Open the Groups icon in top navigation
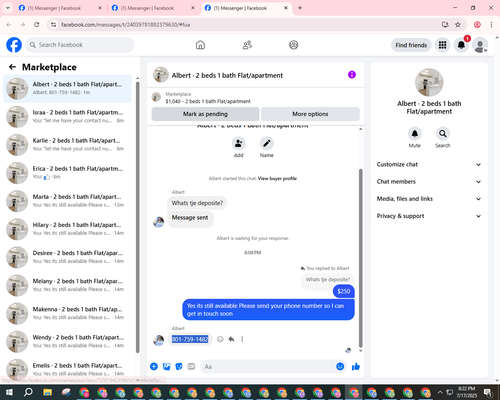 294,45
